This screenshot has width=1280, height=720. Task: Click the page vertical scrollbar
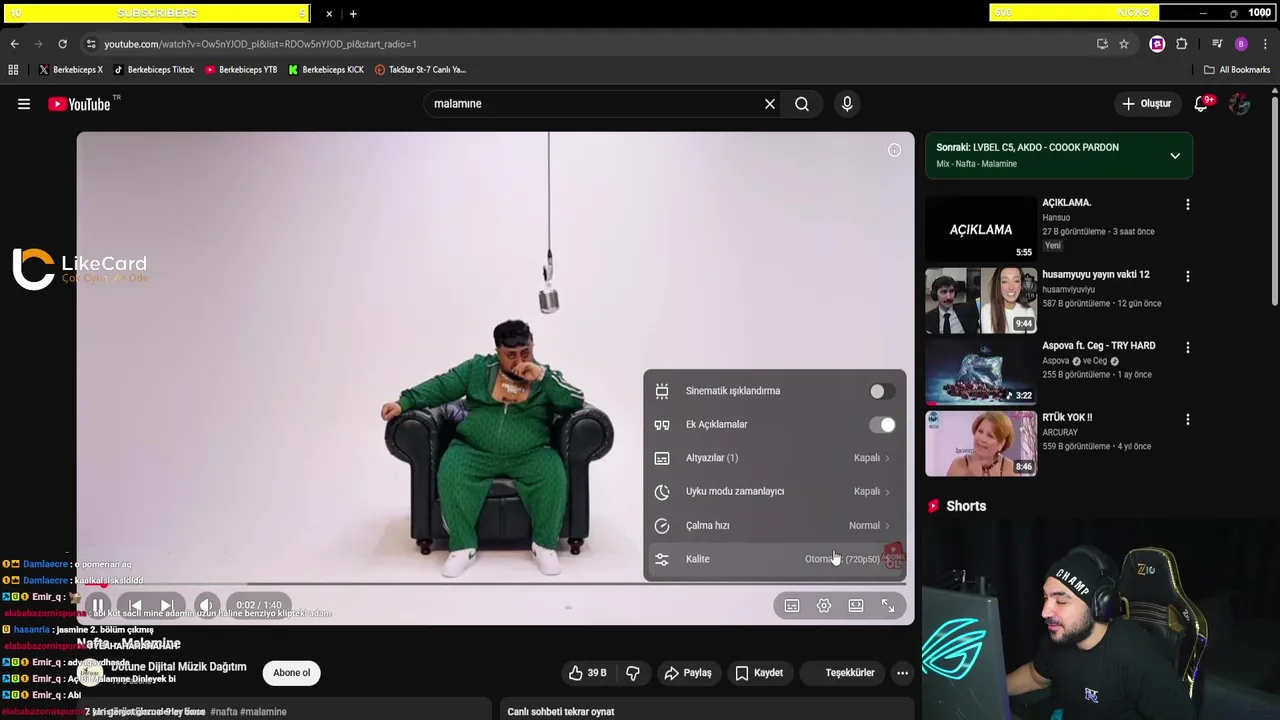(x=1274, y=200)
